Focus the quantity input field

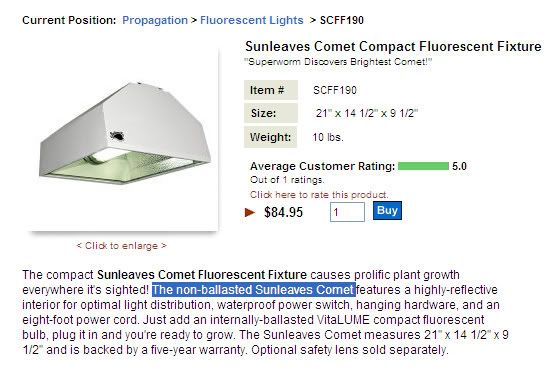347,212
